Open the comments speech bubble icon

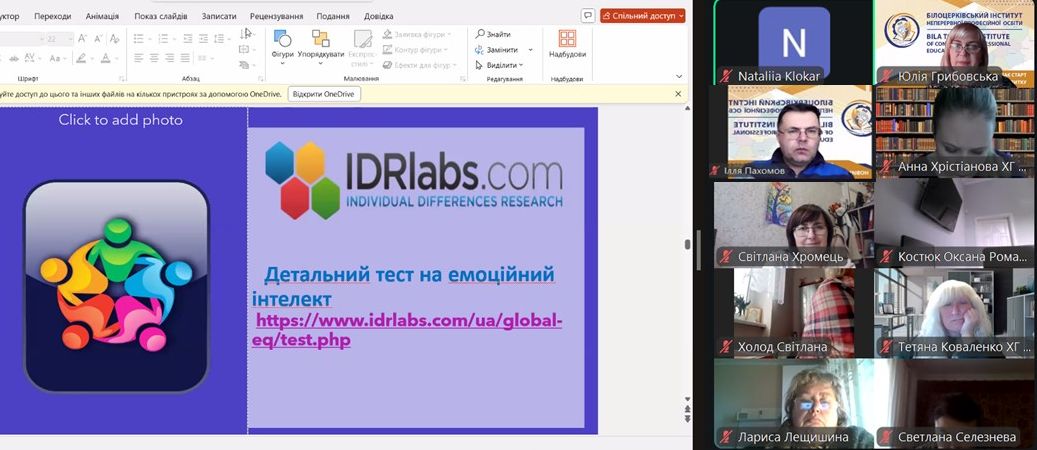pyautogui.click(x=588, y=15)
